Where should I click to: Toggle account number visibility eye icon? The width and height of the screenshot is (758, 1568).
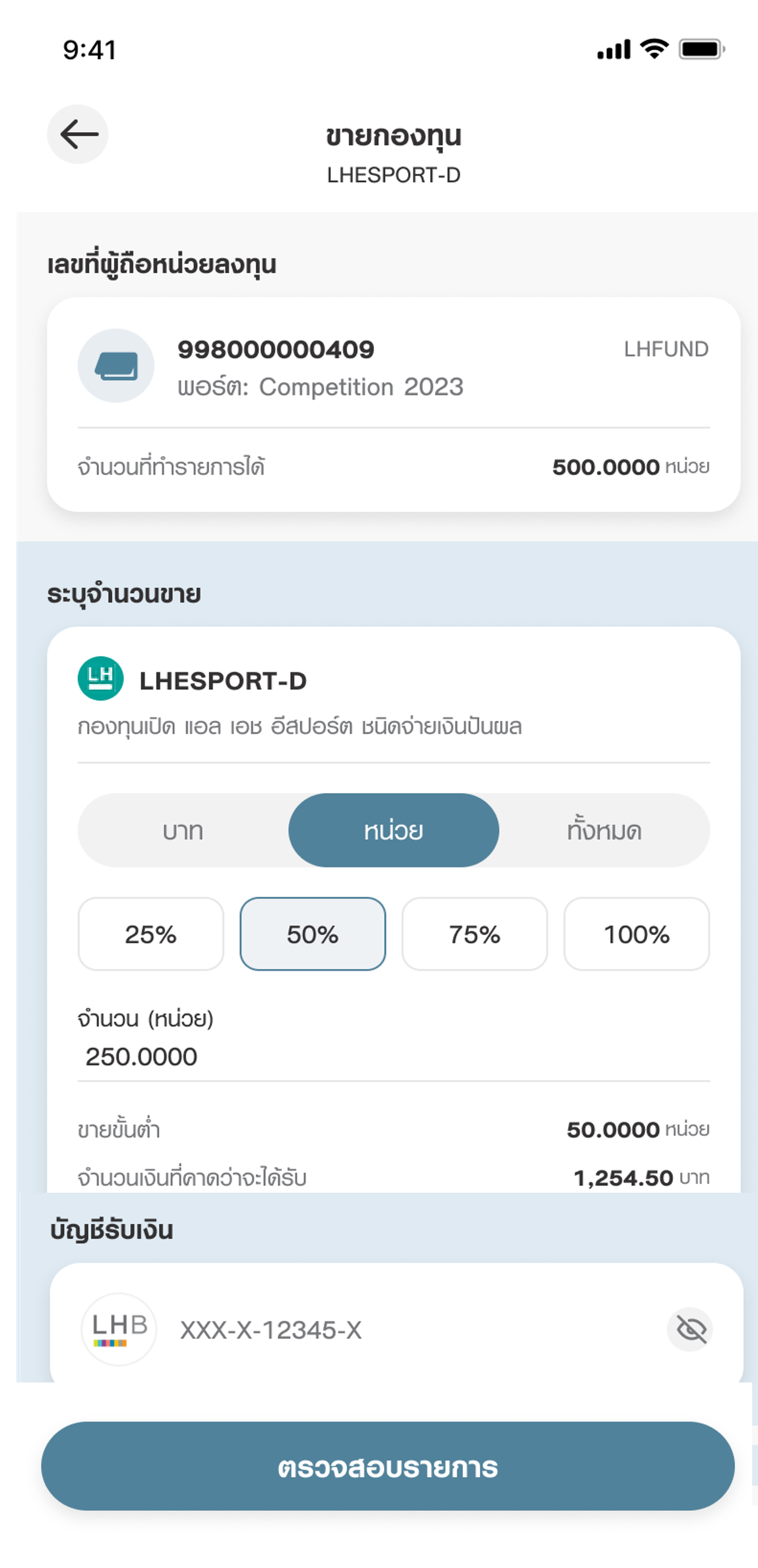(x=690, y=1329)
